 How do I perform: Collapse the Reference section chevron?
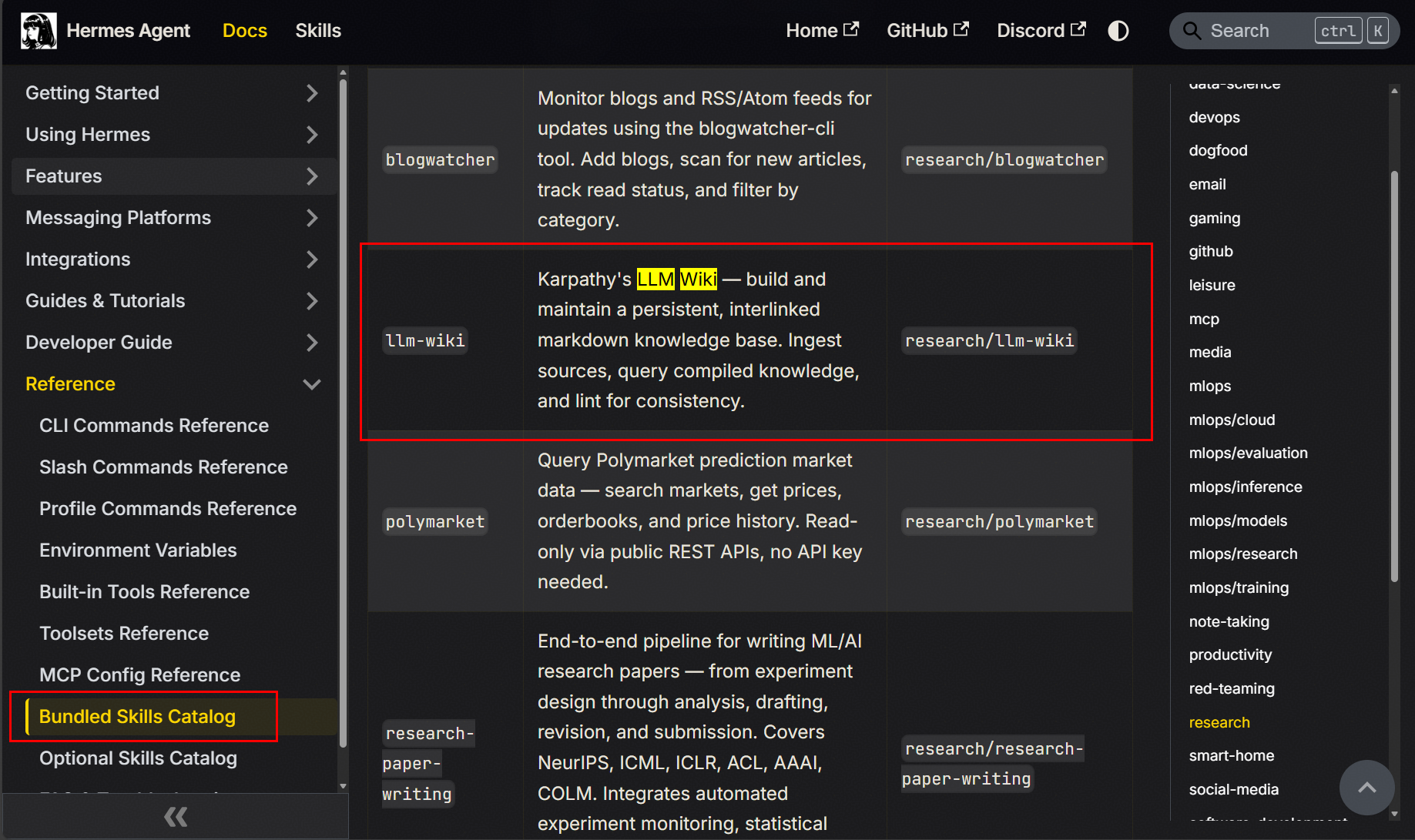tap(312, 384)
